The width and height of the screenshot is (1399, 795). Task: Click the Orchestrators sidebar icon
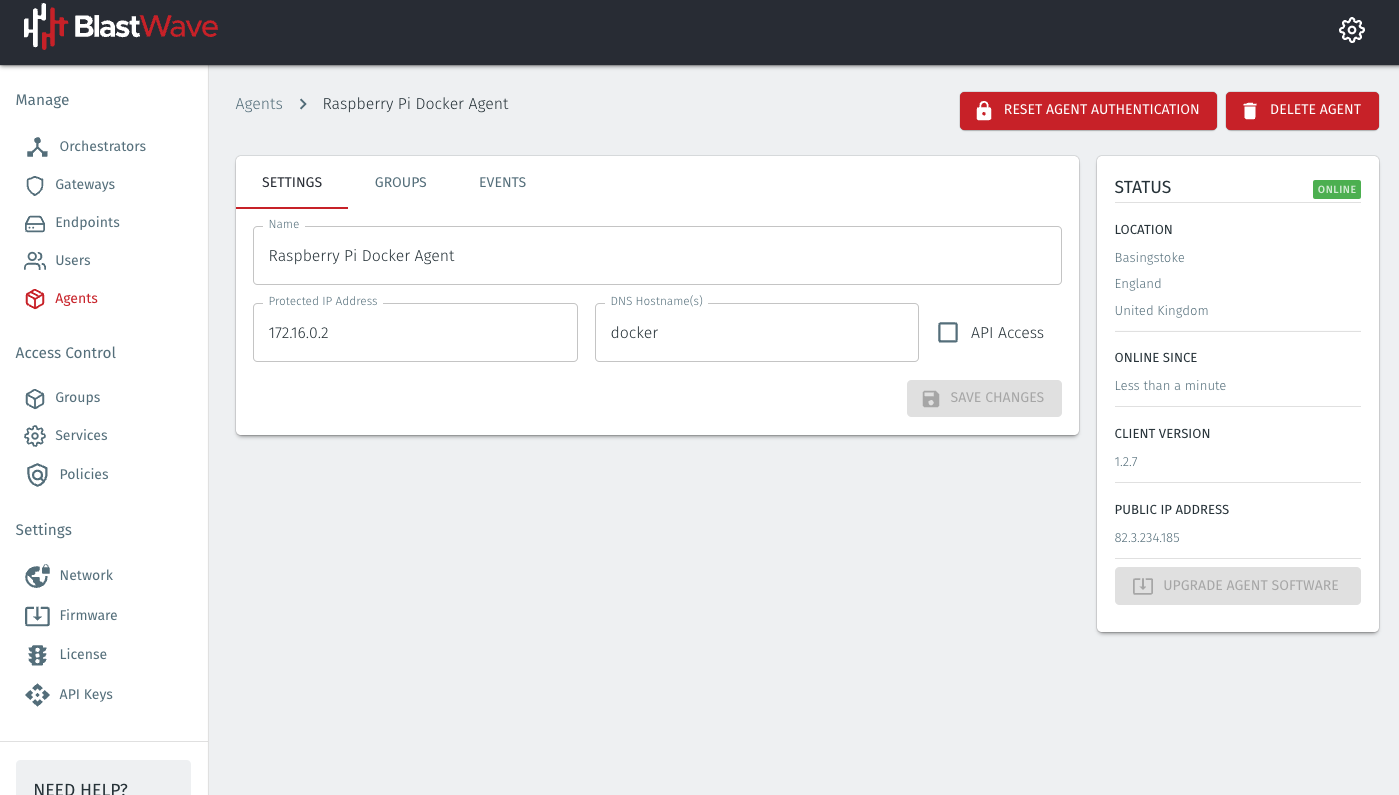(x=37, y=147)
